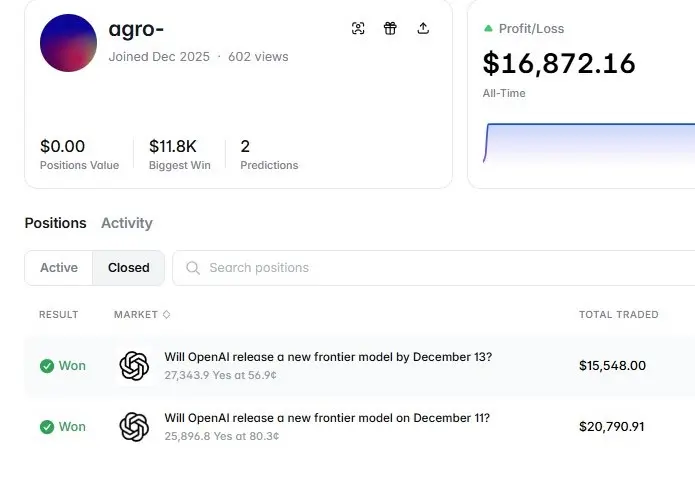
Task: Click green Won checkmark for December 13 row
Action: click(x=47, y=366)
